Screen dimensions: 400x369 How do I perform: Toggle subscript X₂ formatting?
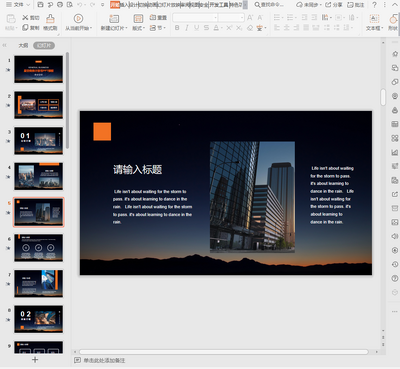239,28
